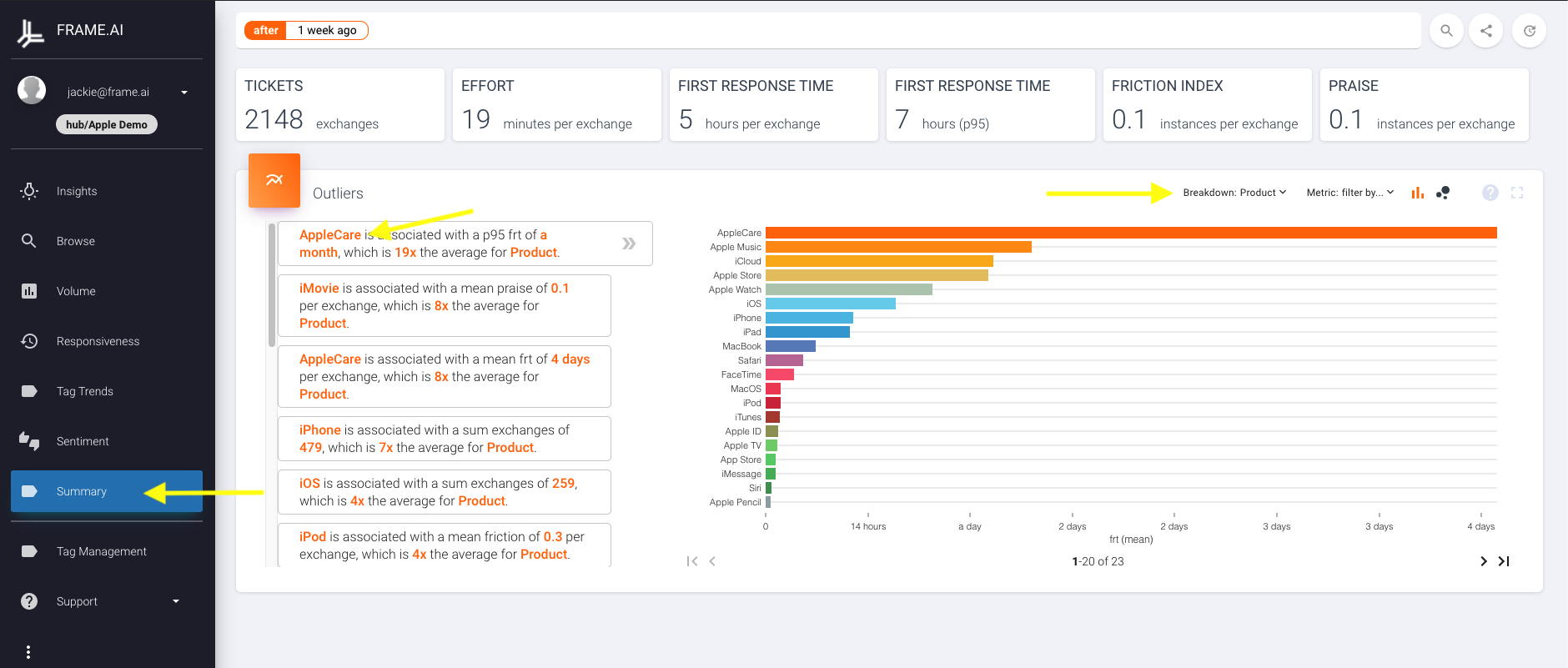1568x668 pixels.
Task: Expand the Outliers panel to fullscreen
Action: pyautogui.click(x=1517, y=193)
